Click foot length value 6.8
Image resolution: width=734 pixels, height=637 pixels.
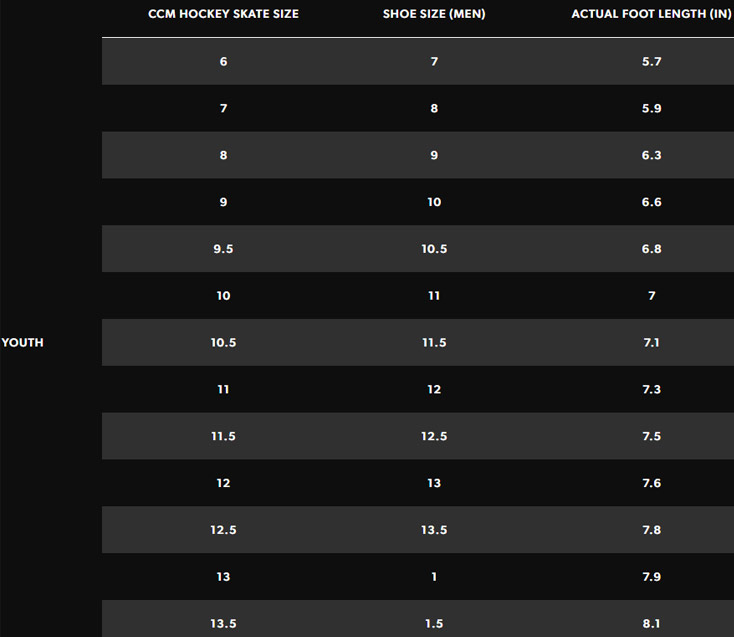[x=651, y=249]
